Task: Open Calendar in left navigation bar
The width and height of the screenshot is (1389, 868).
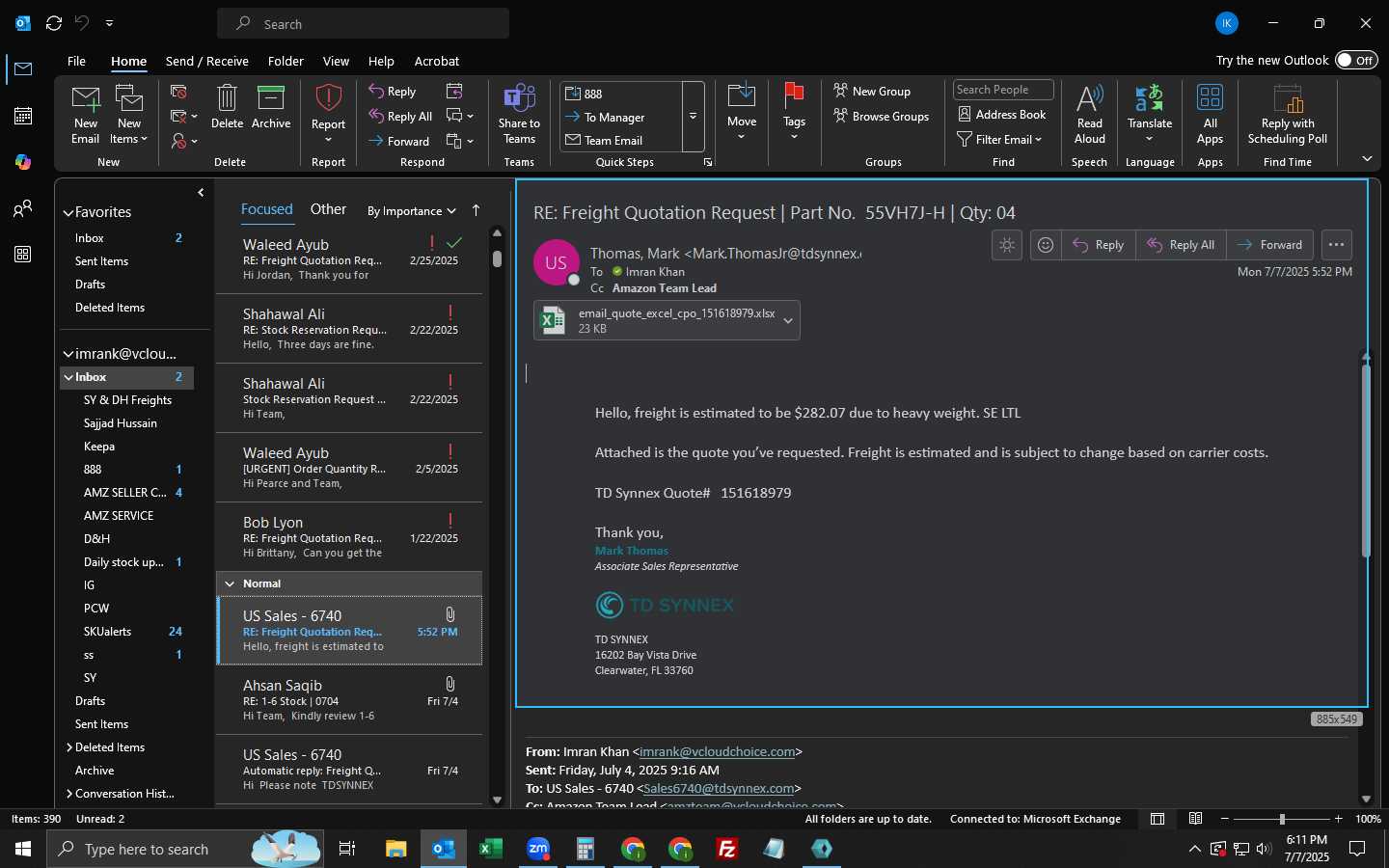Action: click(x=23, y=116)
